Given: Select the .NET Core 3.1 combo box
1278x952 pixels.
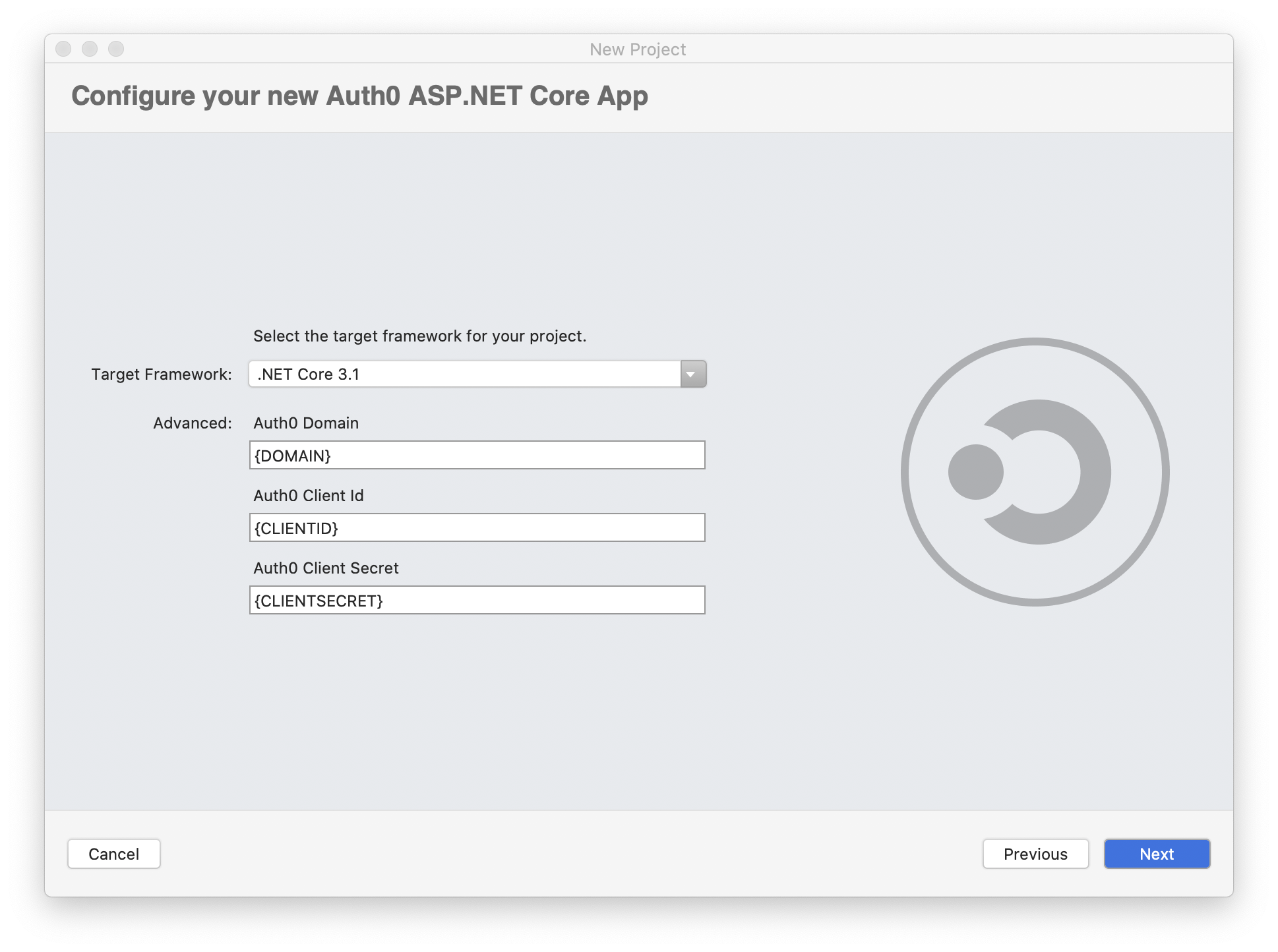Looking at the screenshot, I should 464,374.
